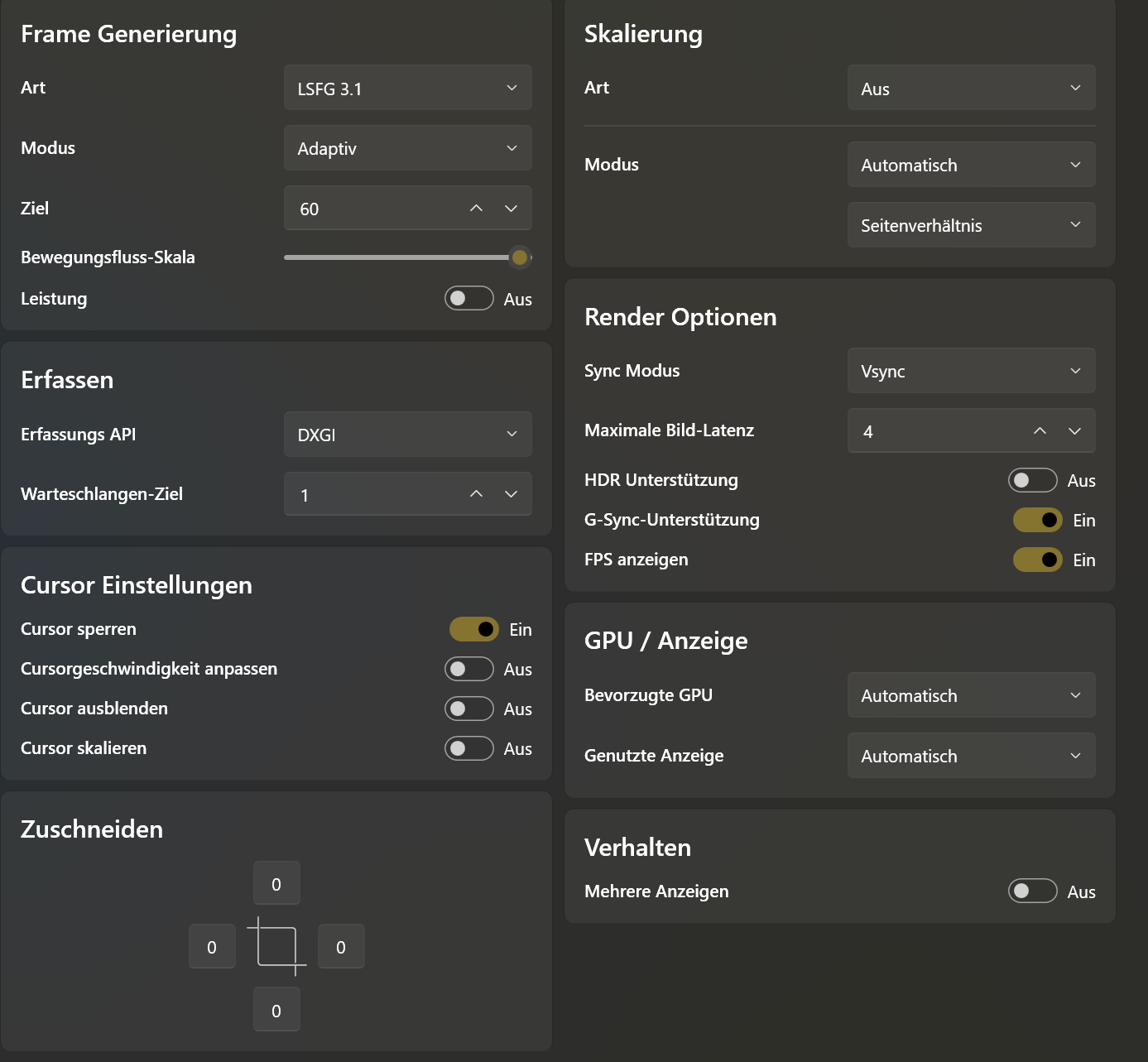Click down arrow for Warteschlangen-Ziel
This screenshot has width=1148, height=1062.
click(511, 494)
